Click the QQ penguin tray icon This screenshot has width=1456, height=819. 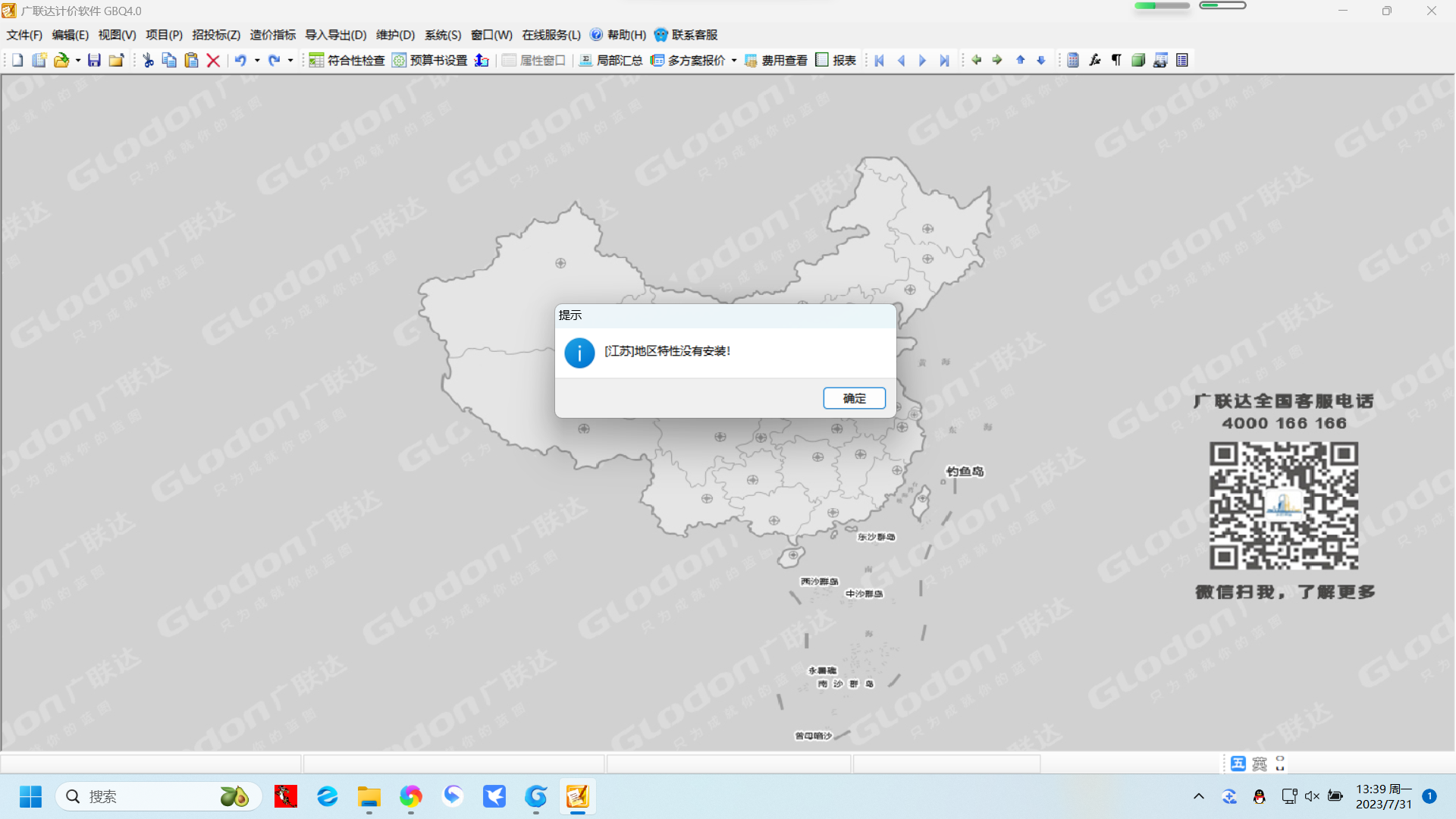[x=1259, y=796]
